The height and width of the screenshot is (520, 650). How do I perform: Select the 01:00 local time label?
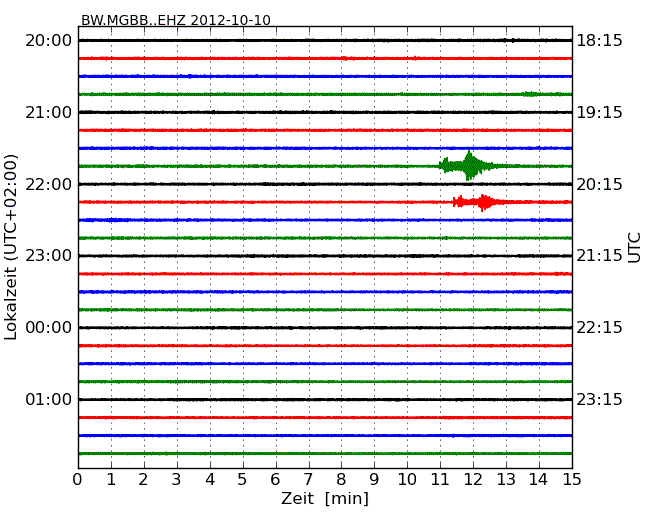pos(49,399)
